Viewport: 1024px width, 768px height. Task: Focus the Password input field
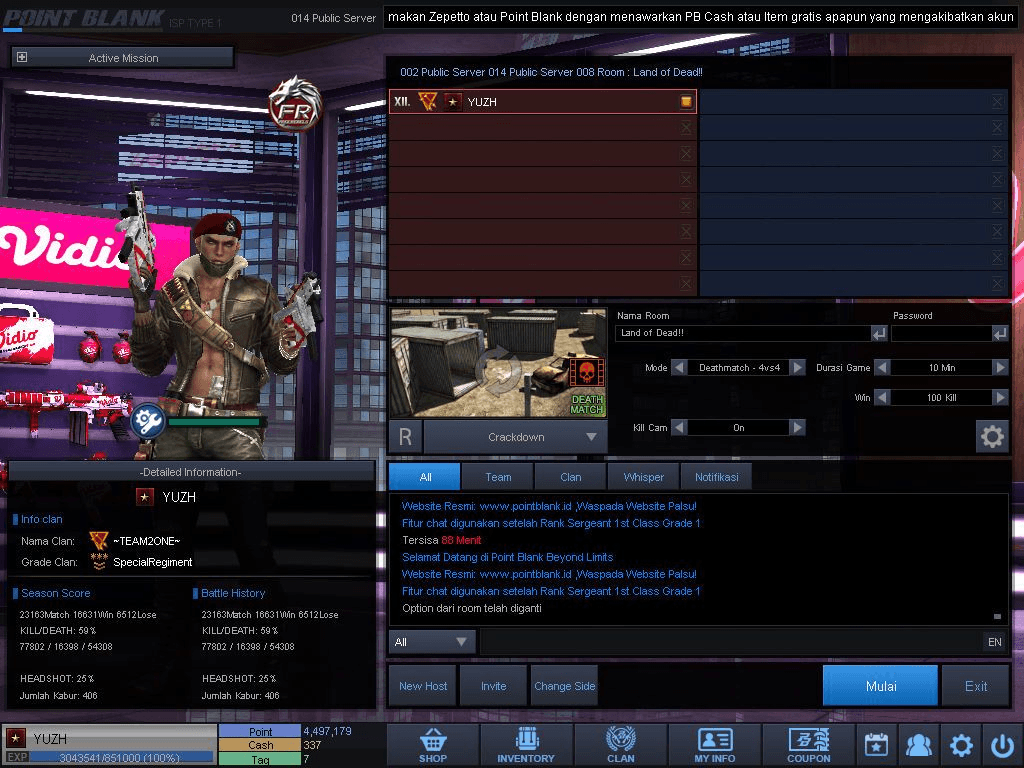click(x=942, y=333)
